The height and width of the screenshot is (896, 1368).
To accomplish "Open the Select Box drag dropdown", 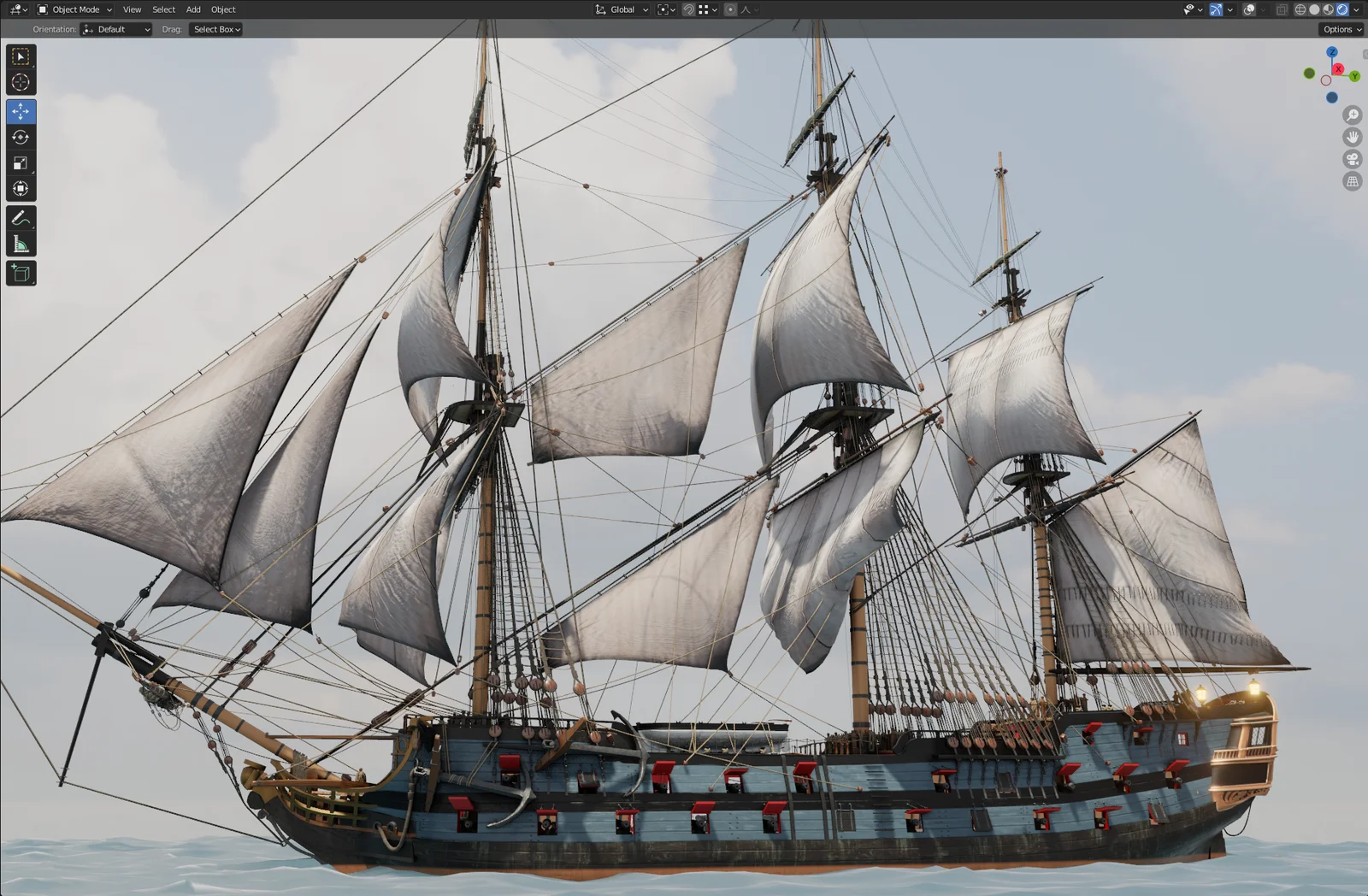I will (x=215, y=28).
